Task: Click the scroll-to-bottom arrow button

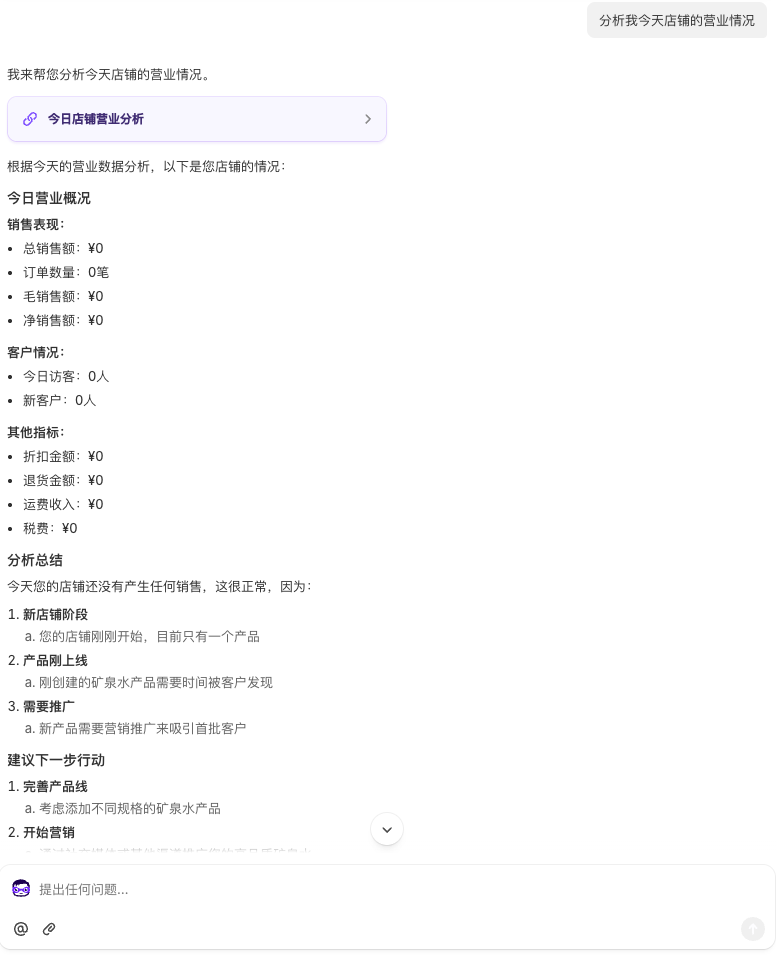Action: [x=387, y=829]
